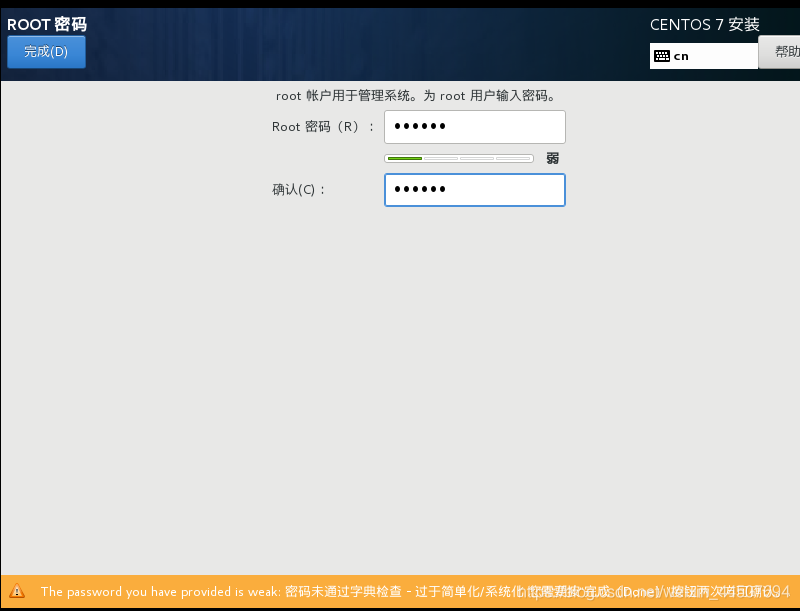
Task: Click the 确认(C) label
Action: pyautogui.click(x=298, y=190)
